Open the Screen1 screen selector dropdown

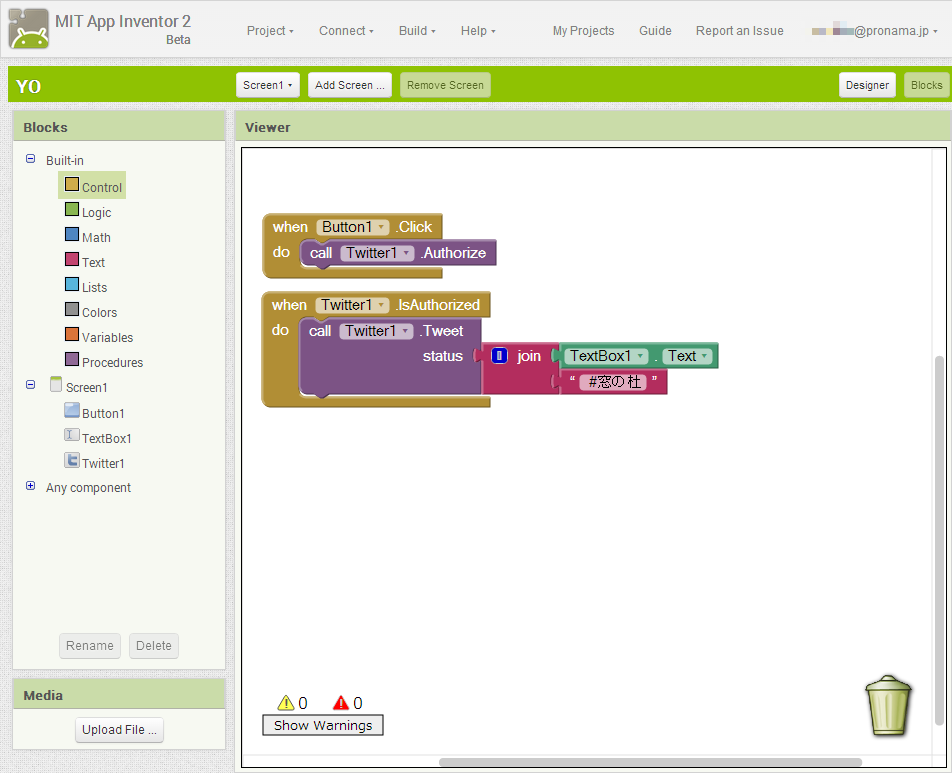(267, 85)
